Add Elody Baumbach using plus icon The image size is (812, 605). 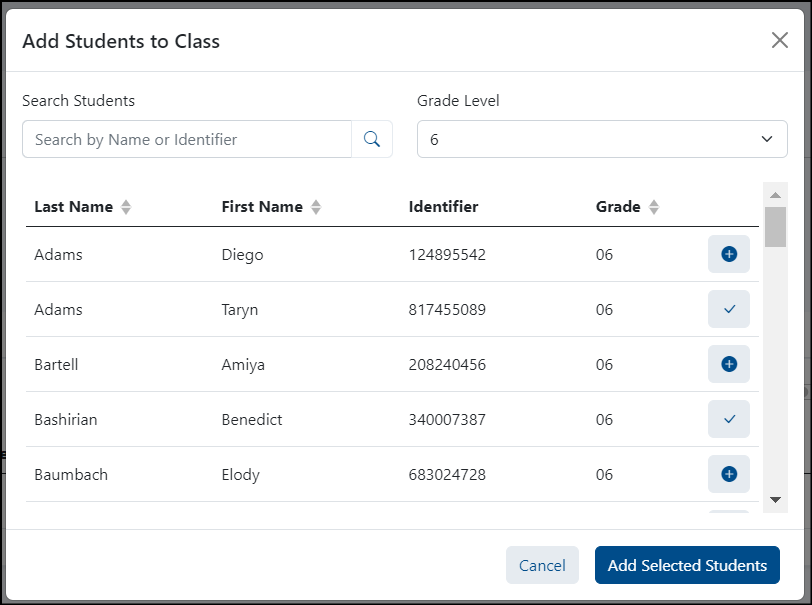tap(728, 474)
